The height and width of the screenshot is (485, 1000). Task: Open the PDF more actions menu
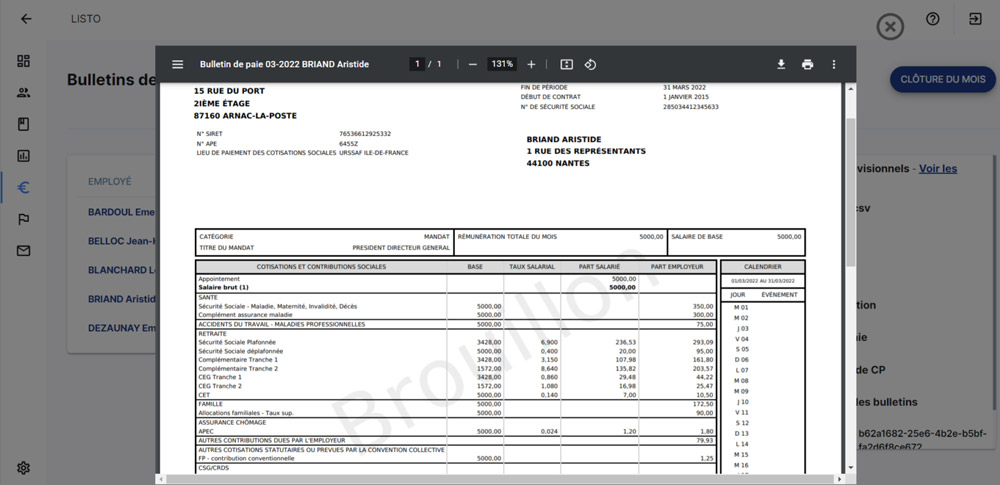coord(833,64)
